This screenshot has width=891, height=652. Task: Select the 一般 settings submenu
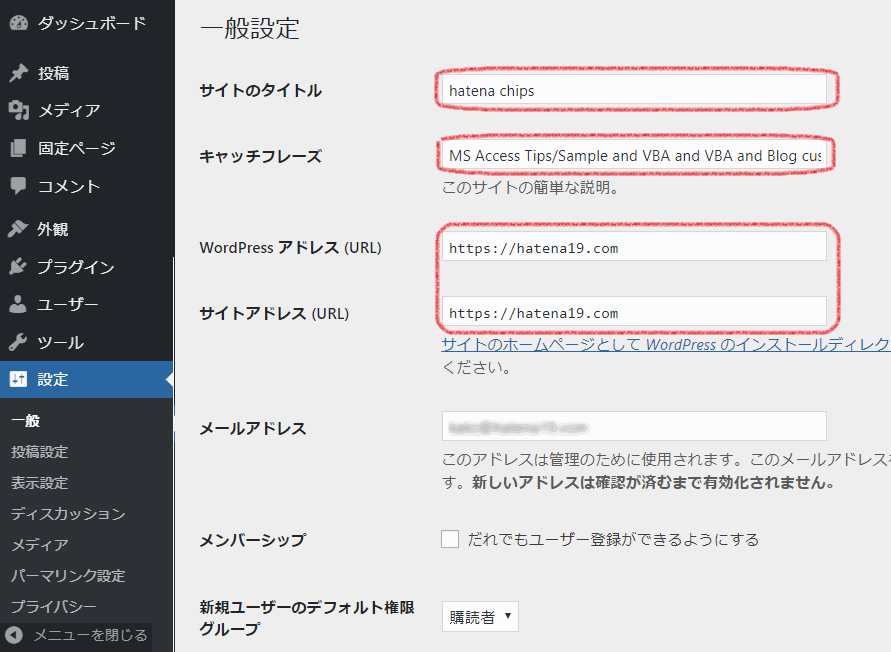click(x=26, y=421)
